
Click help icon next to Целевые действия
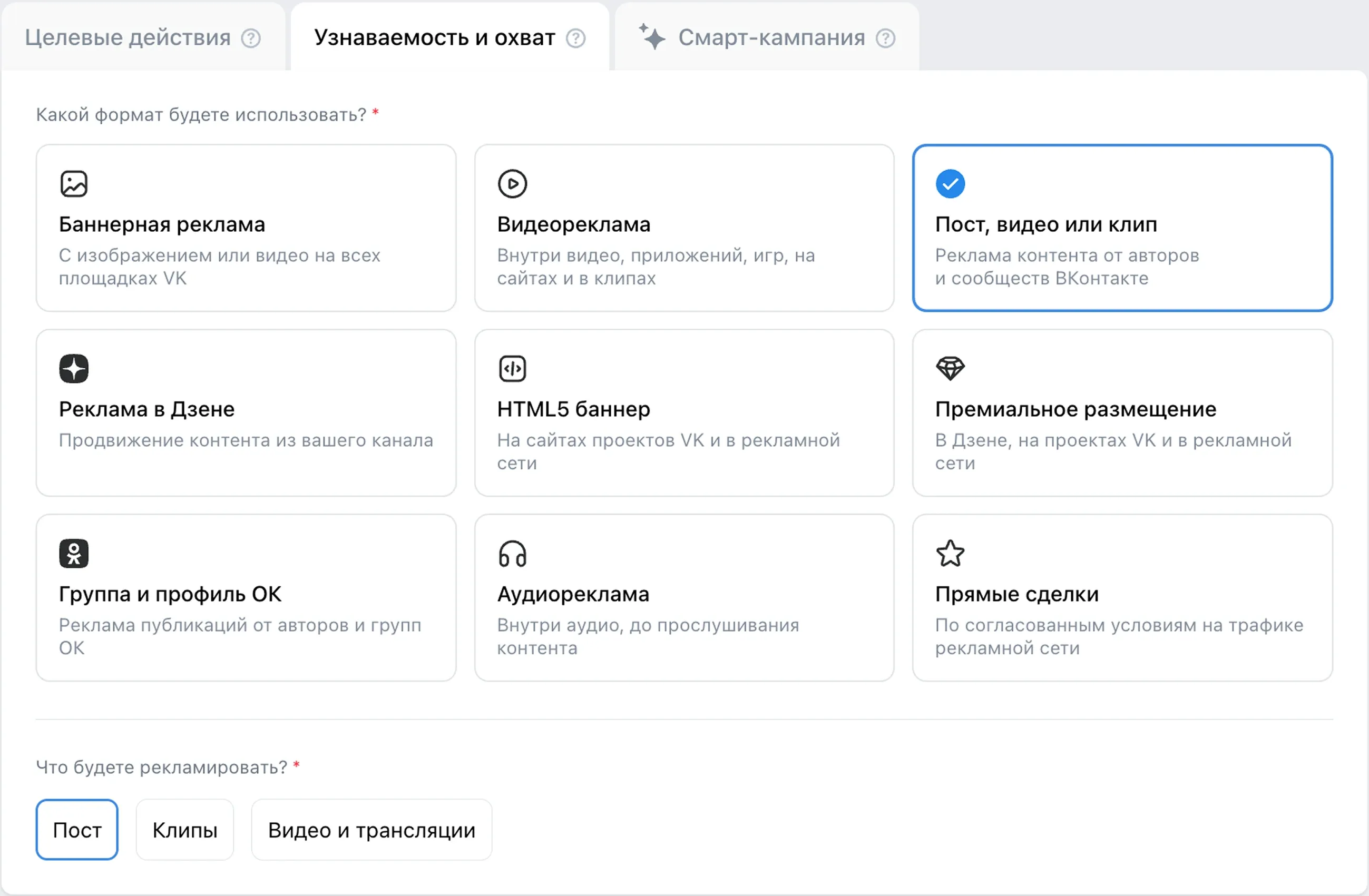coord(251,38)
